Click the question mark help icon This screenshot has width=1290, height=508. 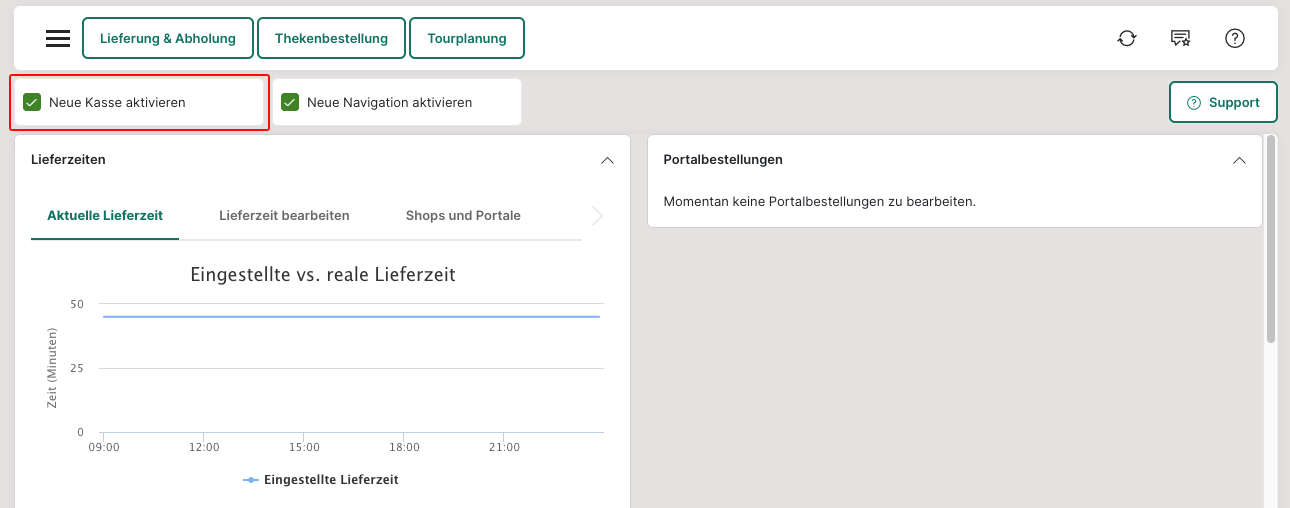[x=1235, y=38]
